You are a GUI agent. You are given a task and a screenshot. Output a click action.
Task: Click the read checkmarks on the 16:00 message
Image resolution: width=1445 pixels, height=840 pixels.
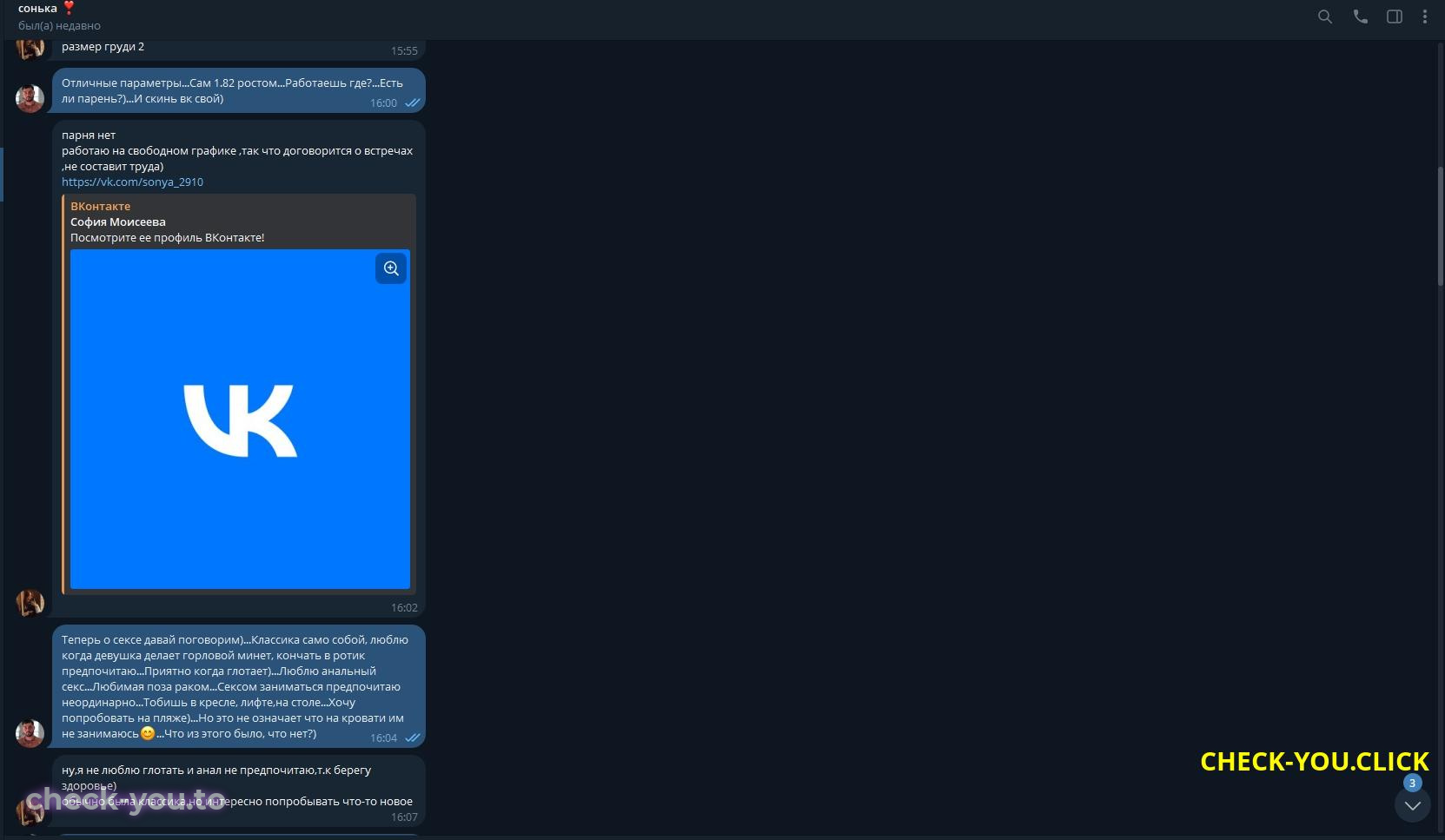pos(413,103)
